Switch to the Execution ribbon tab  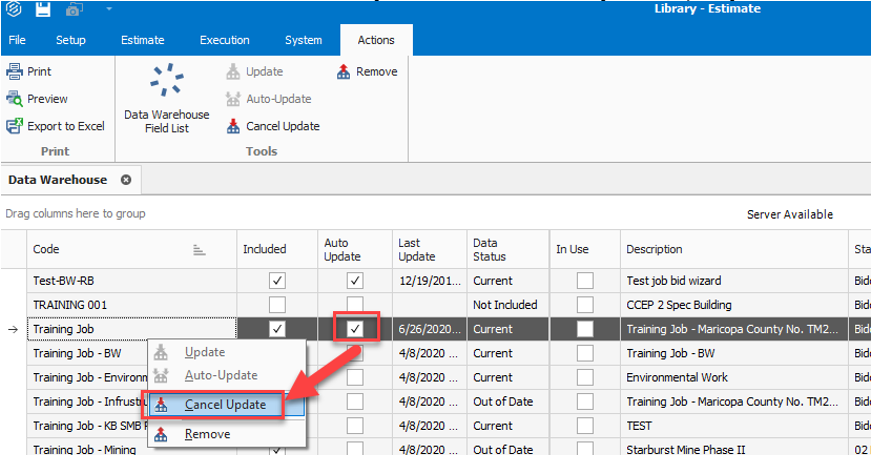225,40
